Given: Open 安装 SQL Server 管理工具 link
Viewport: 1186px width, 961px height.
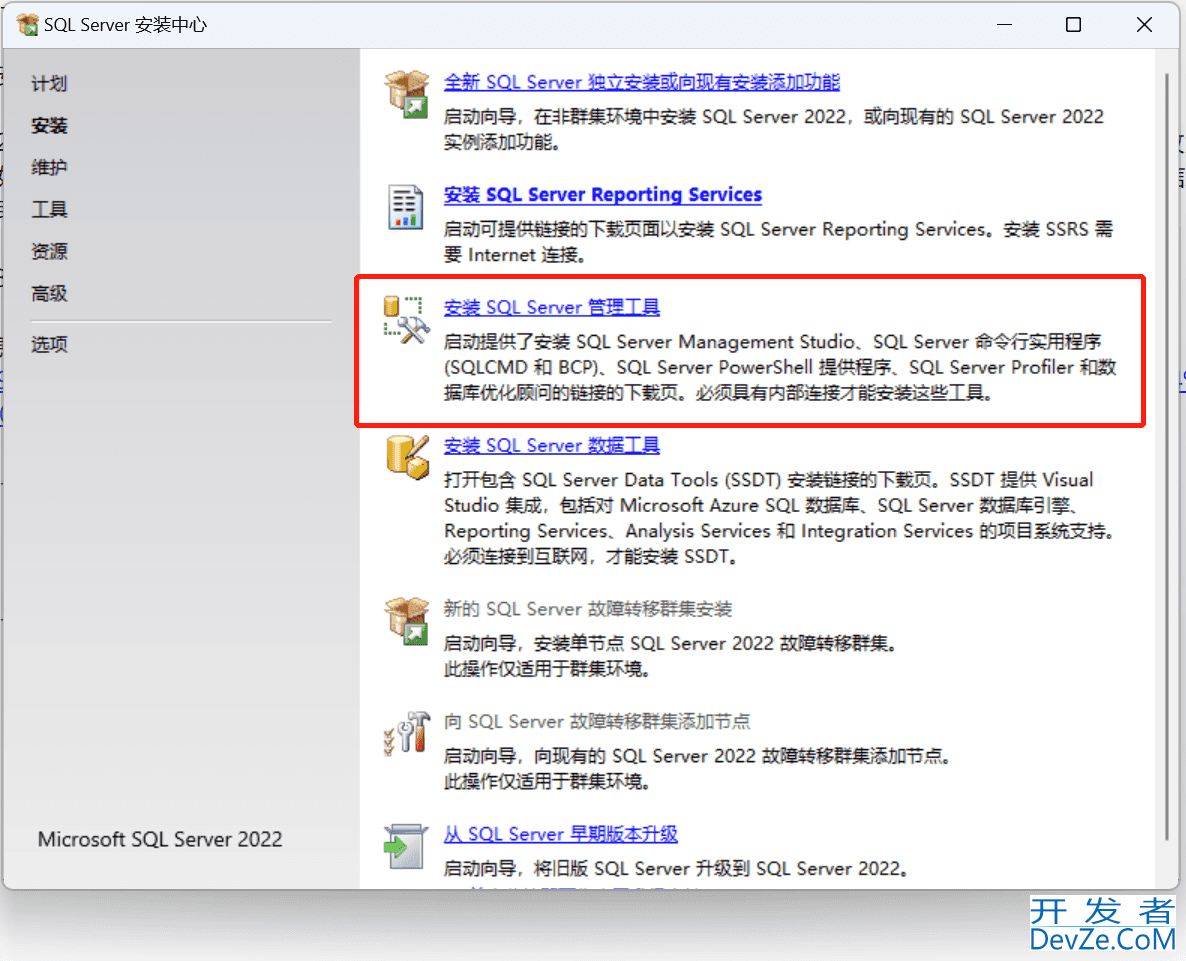Looking at the screenshot, I should (551, 308).
